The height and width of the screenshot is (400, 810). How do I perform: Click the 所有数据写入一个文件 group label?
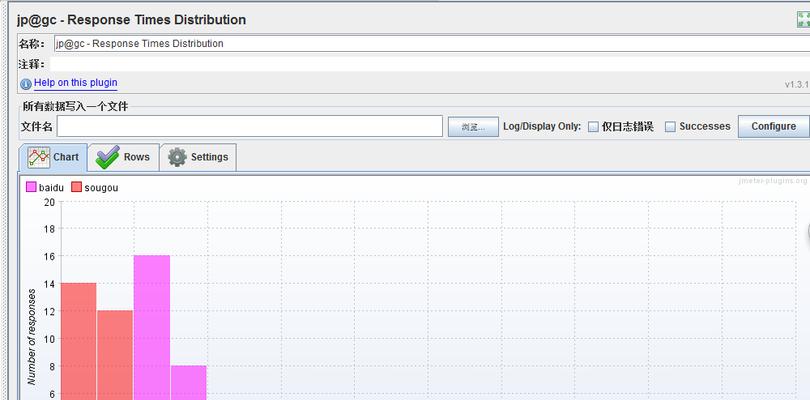tap(75, 107)
